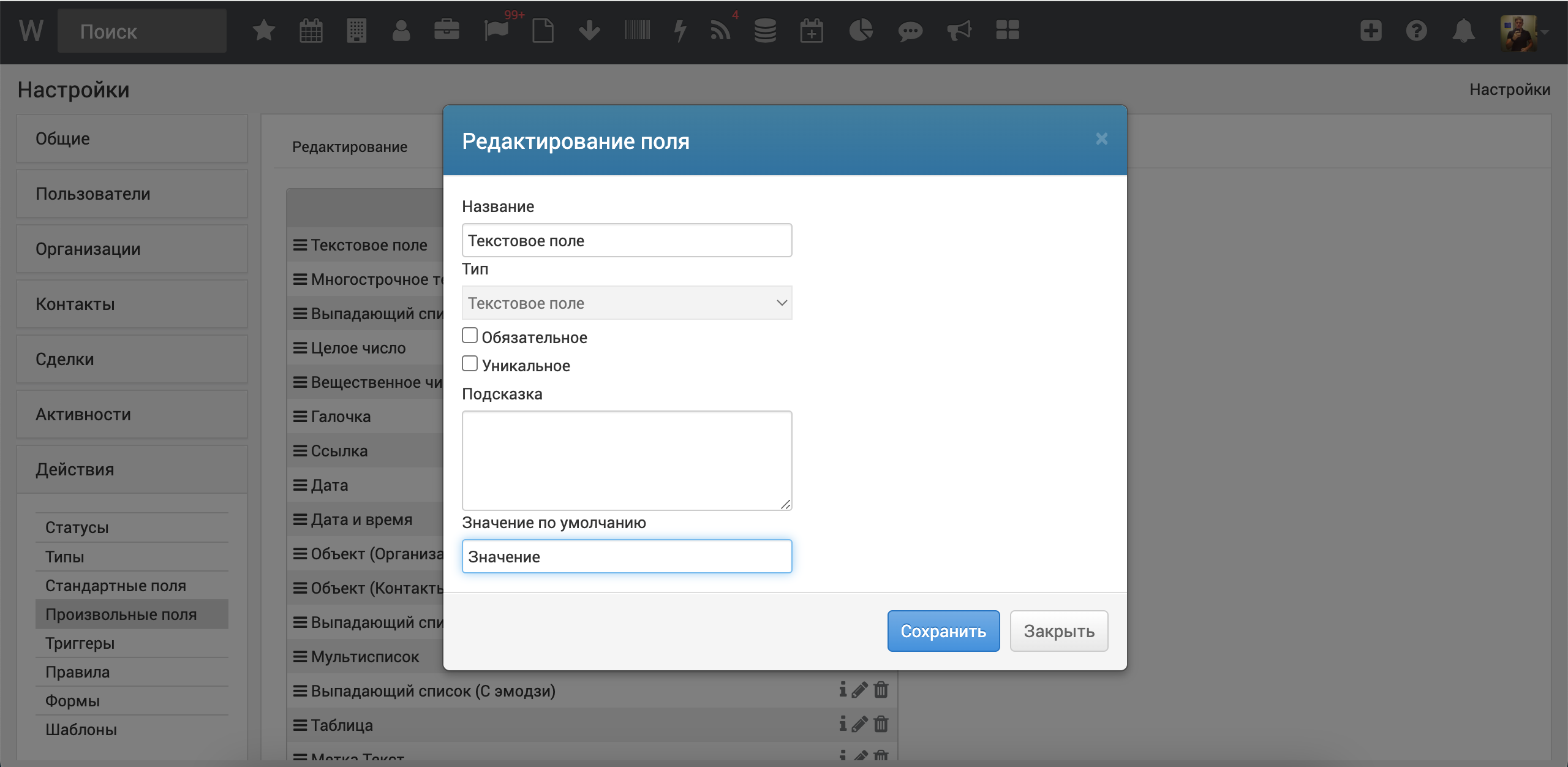The height and width of the screenshot is (767, 1568).
Task: Open the megaphone announcements icon
Action: pyautogui.click(x=959, y=31)
